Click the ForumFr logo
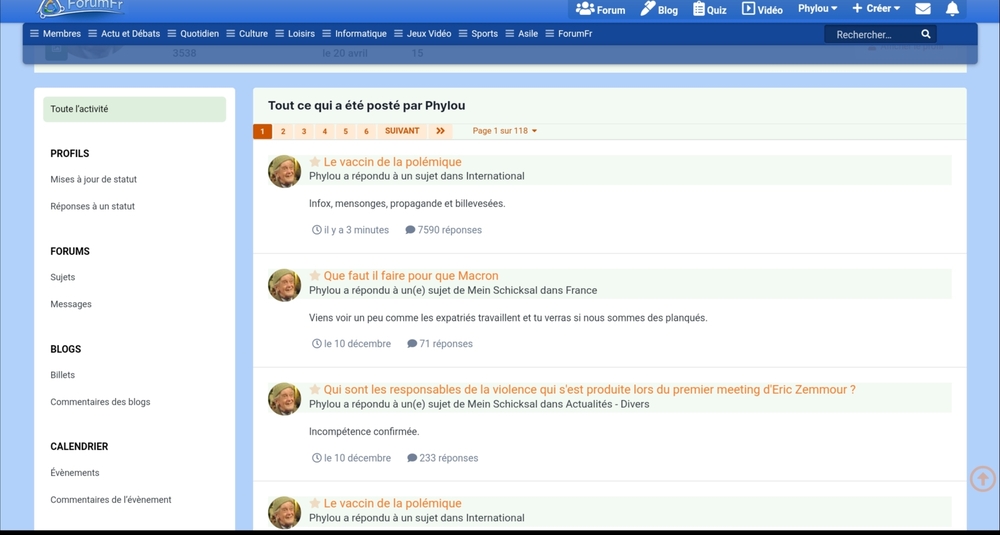Screen dimensions: 1000x535 click(x=80, y=8)
